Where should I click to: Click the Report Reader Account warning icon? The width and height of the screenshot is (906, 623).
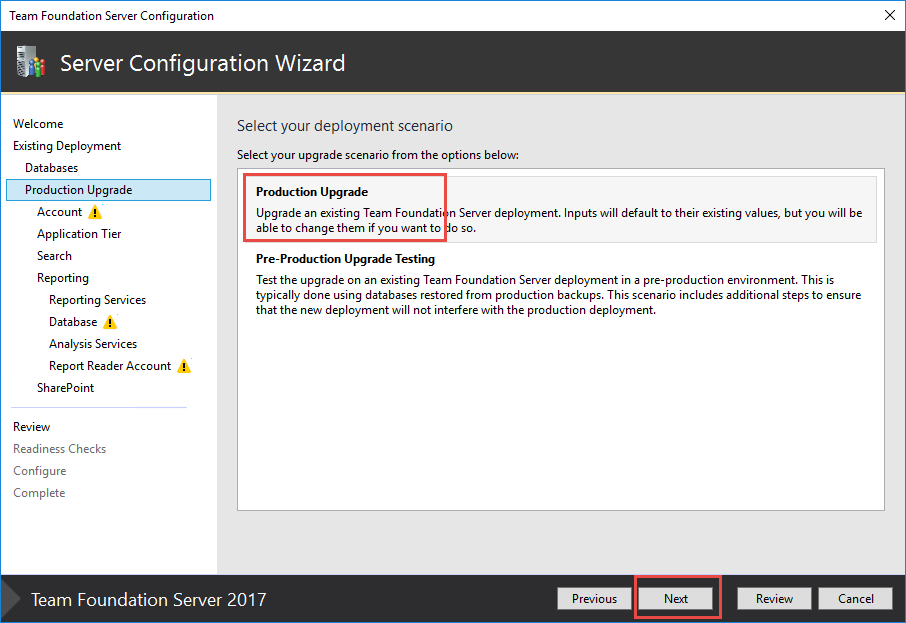[184, 366]
